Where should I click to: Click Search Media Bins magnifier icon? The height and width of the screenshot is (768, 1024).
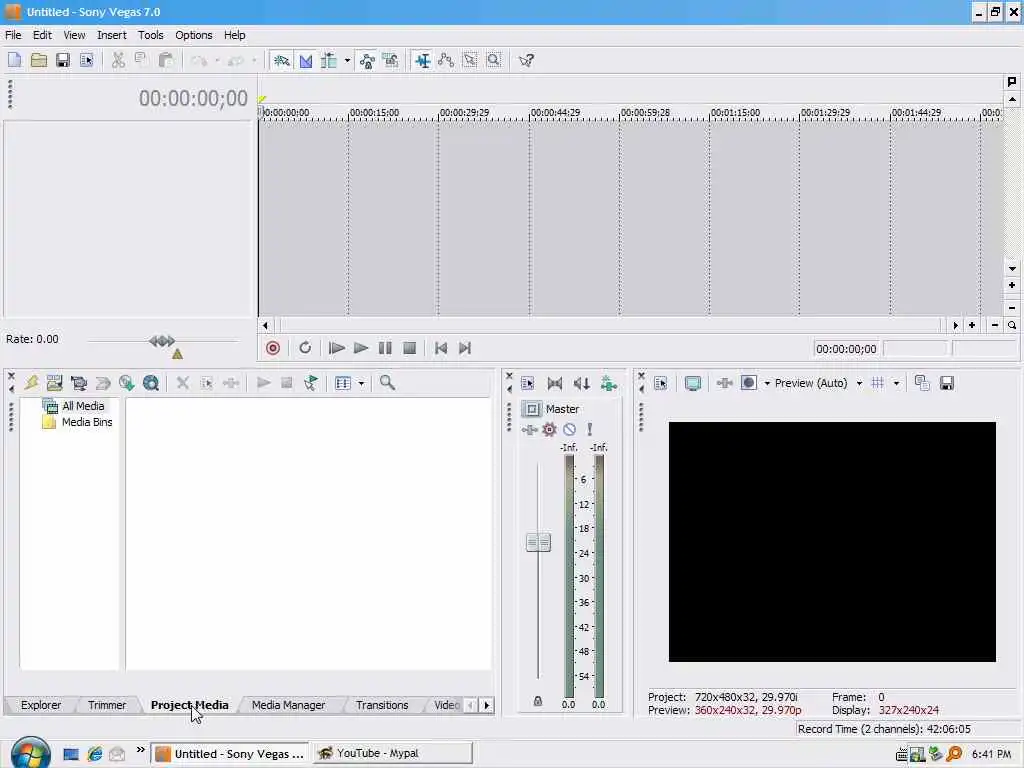point(387,383)
